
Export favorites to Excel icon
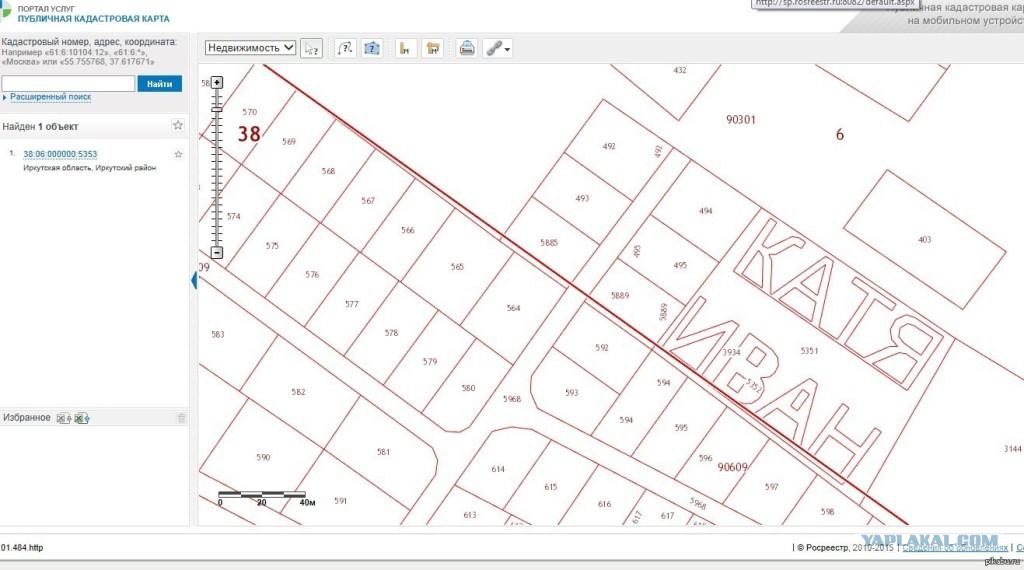point(82,418)
